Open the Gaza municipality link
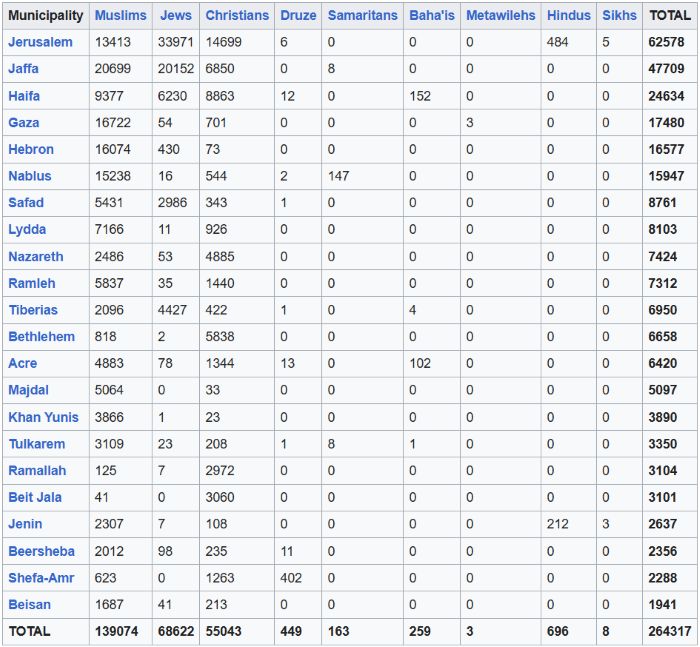 click(24, 122)
